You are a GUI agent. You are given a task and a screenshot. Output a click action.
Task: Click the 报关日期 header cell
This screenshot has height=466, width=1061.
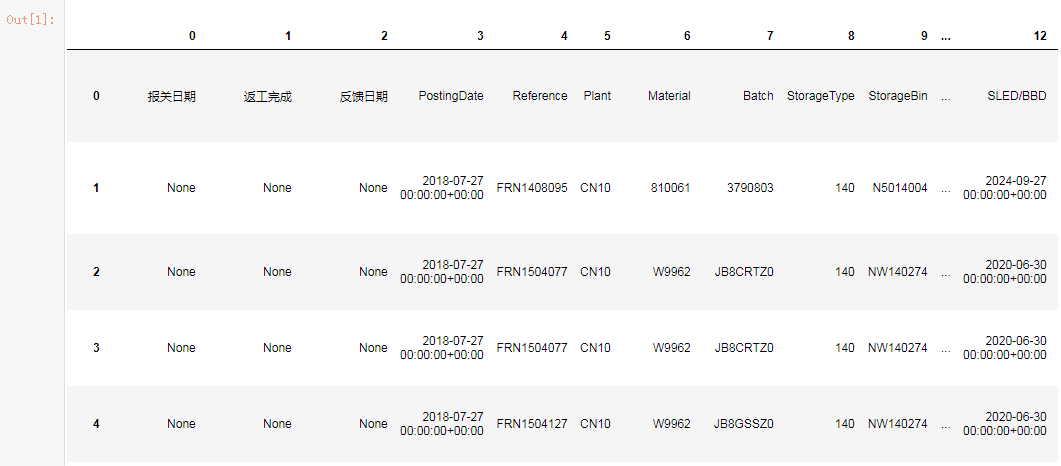coord(172,96)
